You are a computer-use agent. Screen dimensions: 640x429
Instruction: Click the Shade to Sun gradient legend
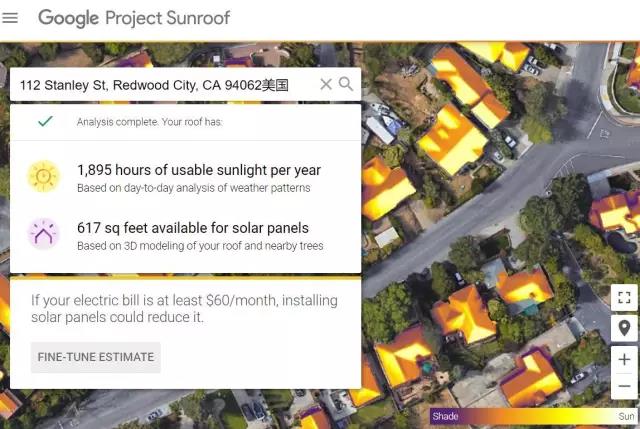pos(534,414)
